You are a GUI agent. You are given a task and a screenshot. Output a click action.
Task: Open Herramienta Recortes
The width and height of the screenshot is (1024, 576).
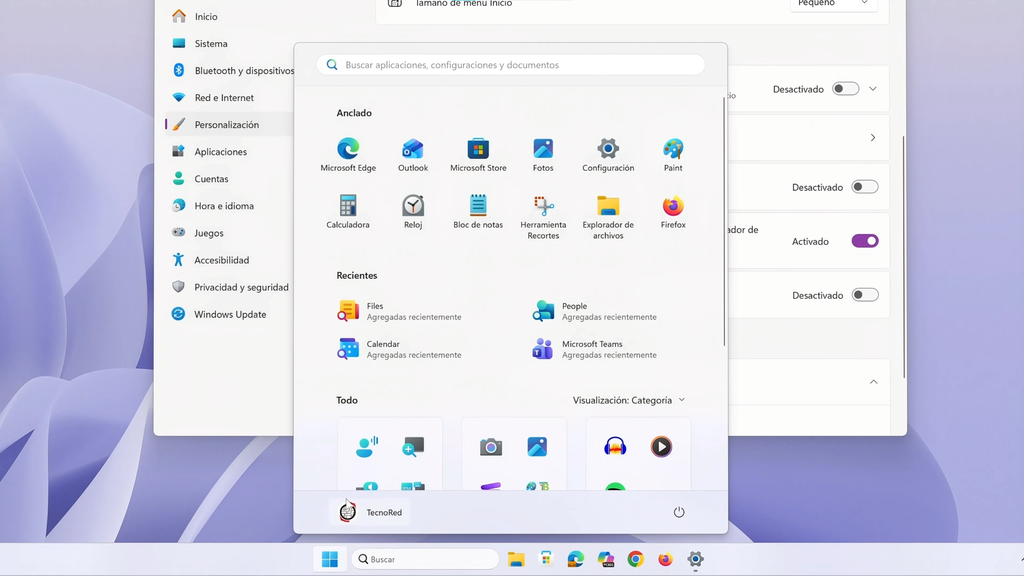click(543, 217)
